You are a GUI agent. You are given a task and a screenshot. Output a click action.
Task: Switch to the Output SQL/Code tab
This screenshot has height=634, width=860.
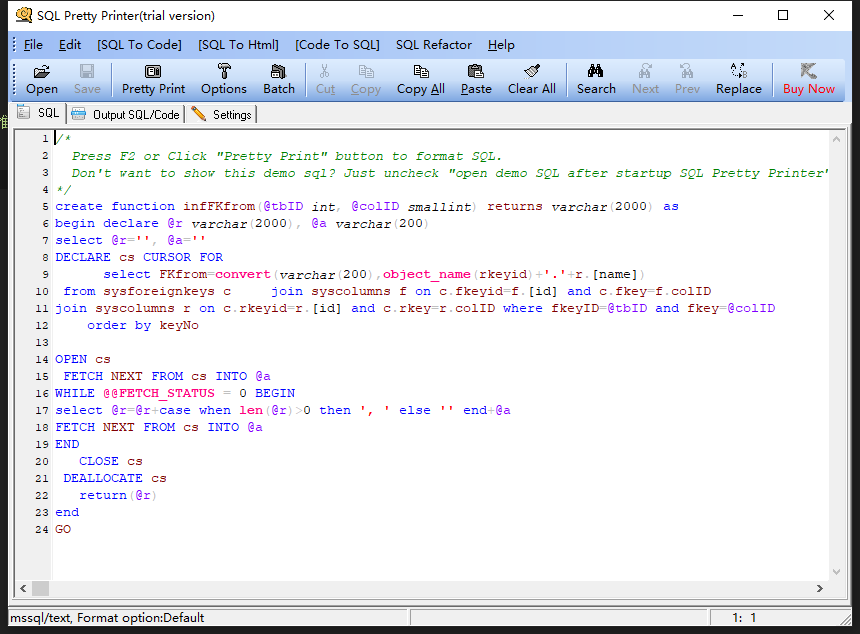(x=126, y=114)
